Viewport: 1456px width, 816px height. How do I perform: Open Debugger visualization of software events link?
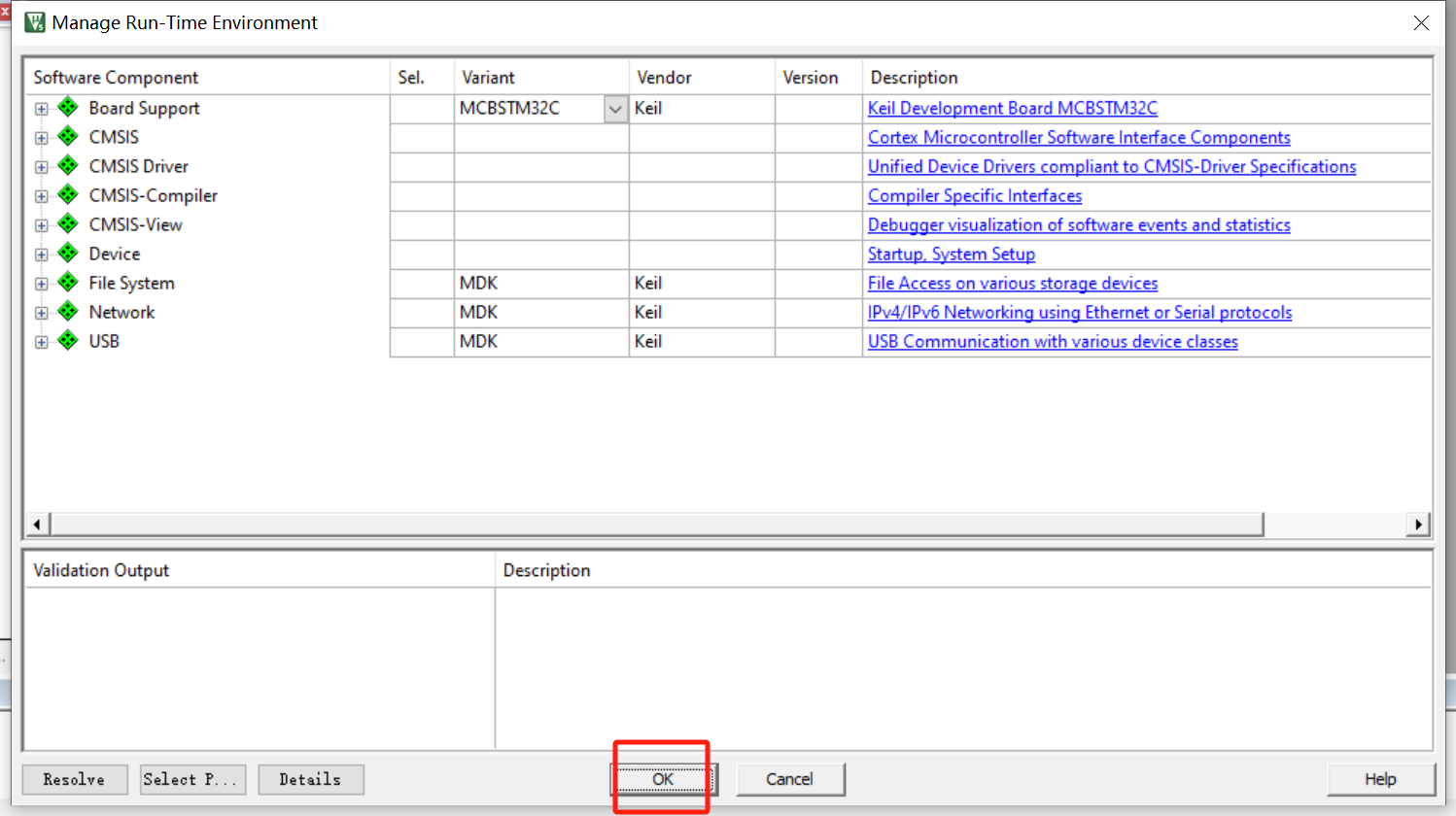[1079, 224]
